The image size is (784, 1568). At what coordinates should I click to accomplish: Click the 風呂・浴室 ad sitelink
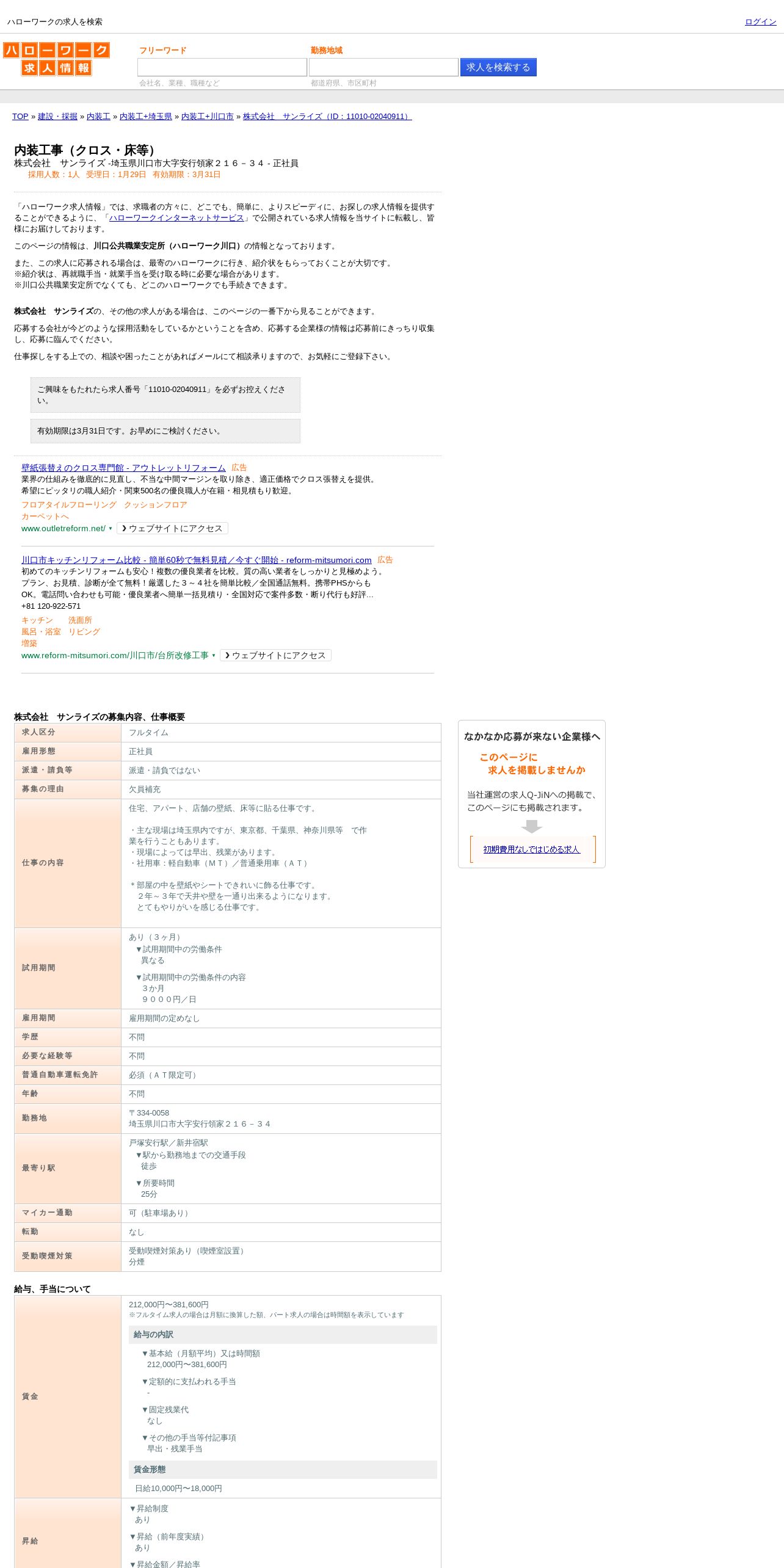[x=41, y=632]
